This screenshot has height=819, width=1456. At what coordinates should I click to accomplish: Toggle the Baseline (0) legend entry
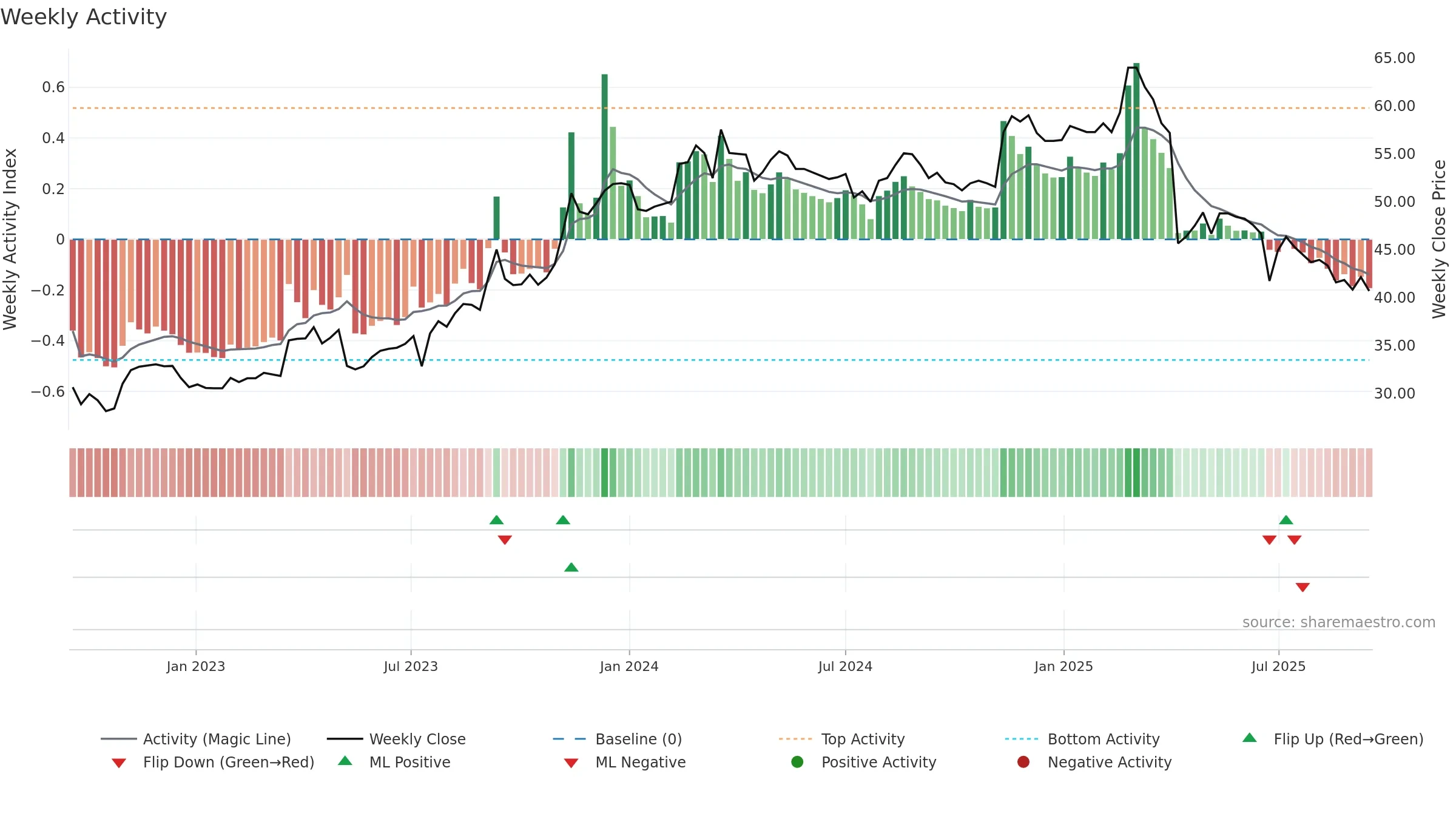coord(618,739)
